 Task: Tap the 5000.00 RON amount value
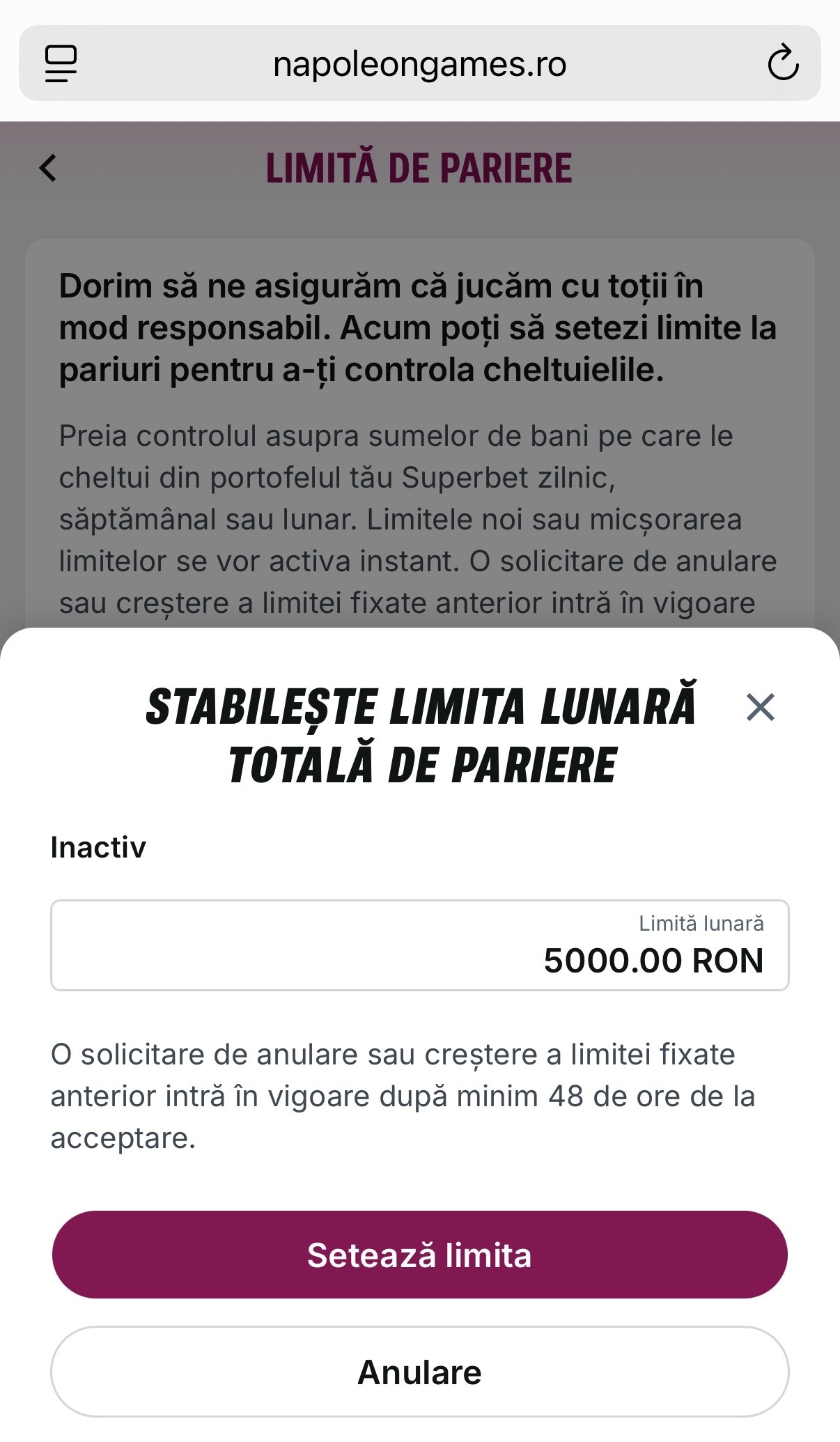pos(654,961)
